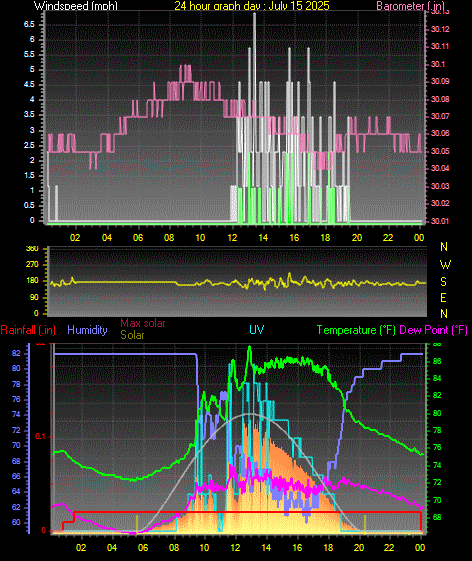Viewport: 472px width, 561px height.
Task: Click the 'Humidity' legend label
Action: 87,330
